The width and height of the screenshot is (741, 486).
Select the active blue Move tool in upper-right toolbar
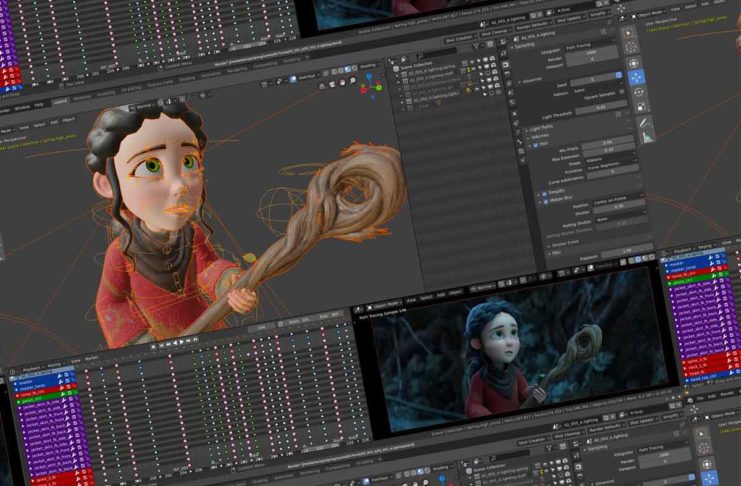(x=636, y=77)
